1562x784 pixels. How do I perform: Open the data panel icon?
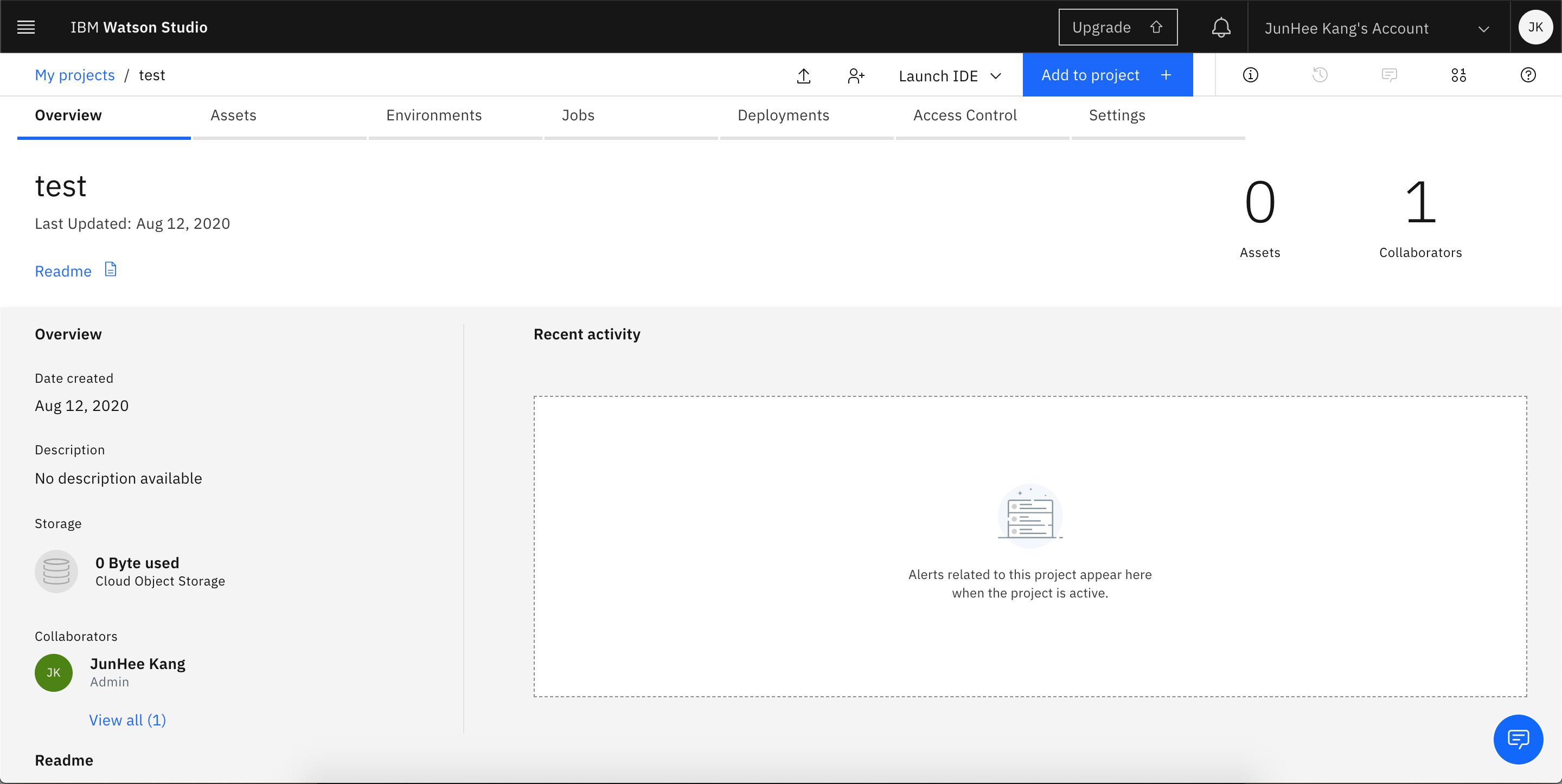point(1458,75)
